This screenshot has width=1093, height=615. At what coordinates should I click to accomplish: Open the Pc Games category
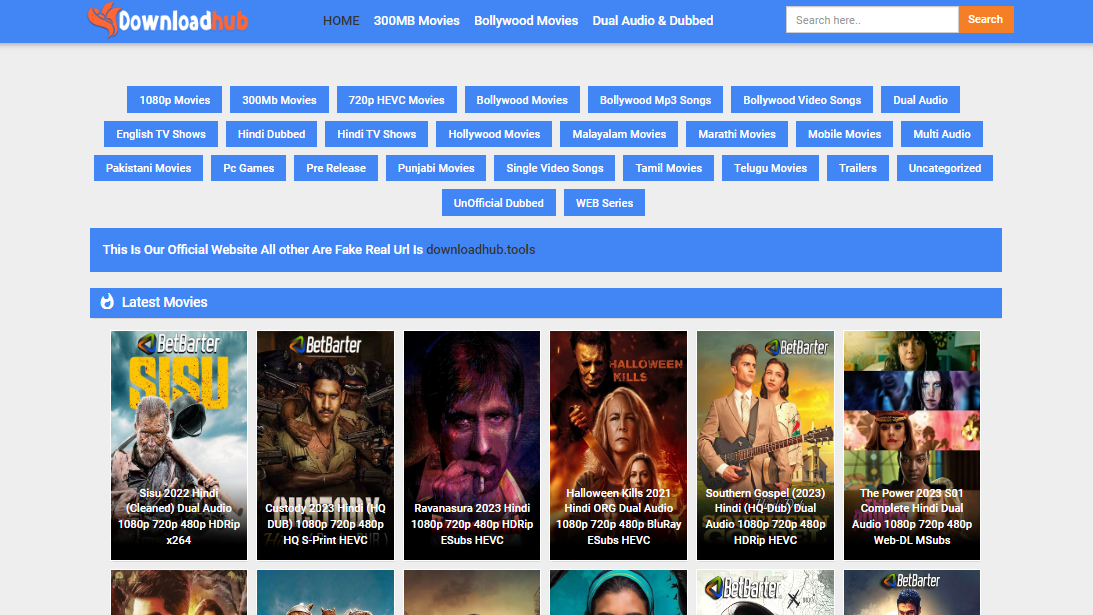pos(248,168)
